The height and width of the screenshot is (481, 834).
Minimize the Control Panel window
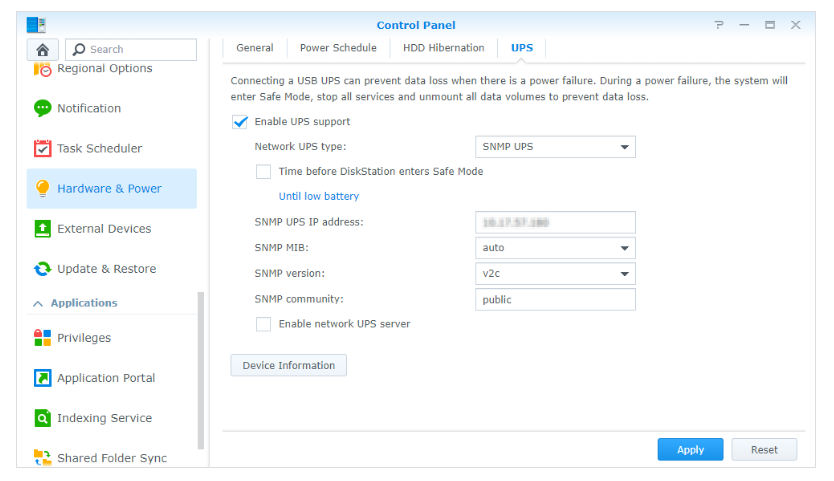744,25
